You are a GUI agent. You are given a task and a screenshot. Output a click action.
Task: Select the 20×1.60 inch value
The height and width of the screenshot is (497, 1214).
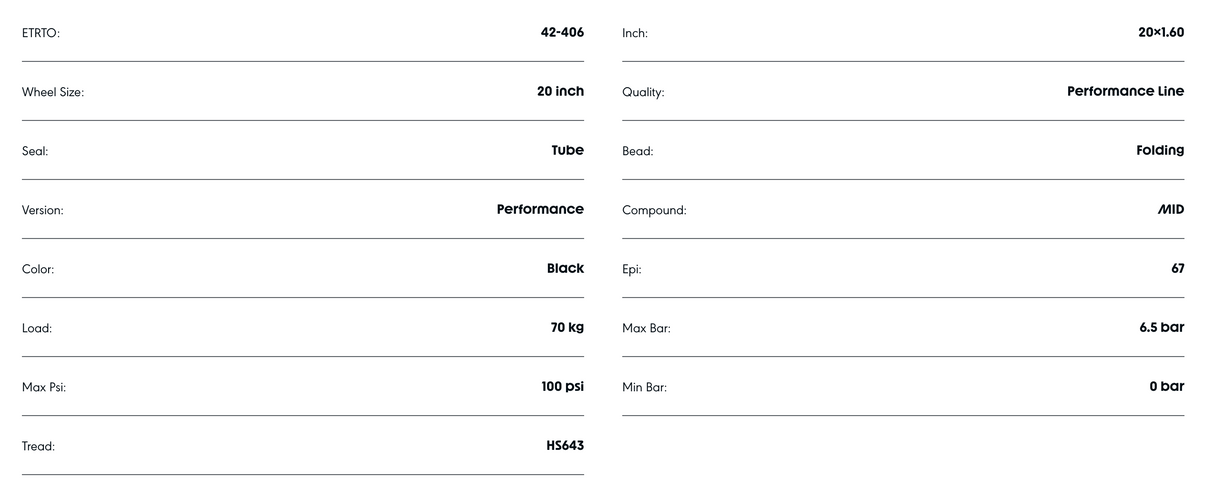click(1160, 32)
